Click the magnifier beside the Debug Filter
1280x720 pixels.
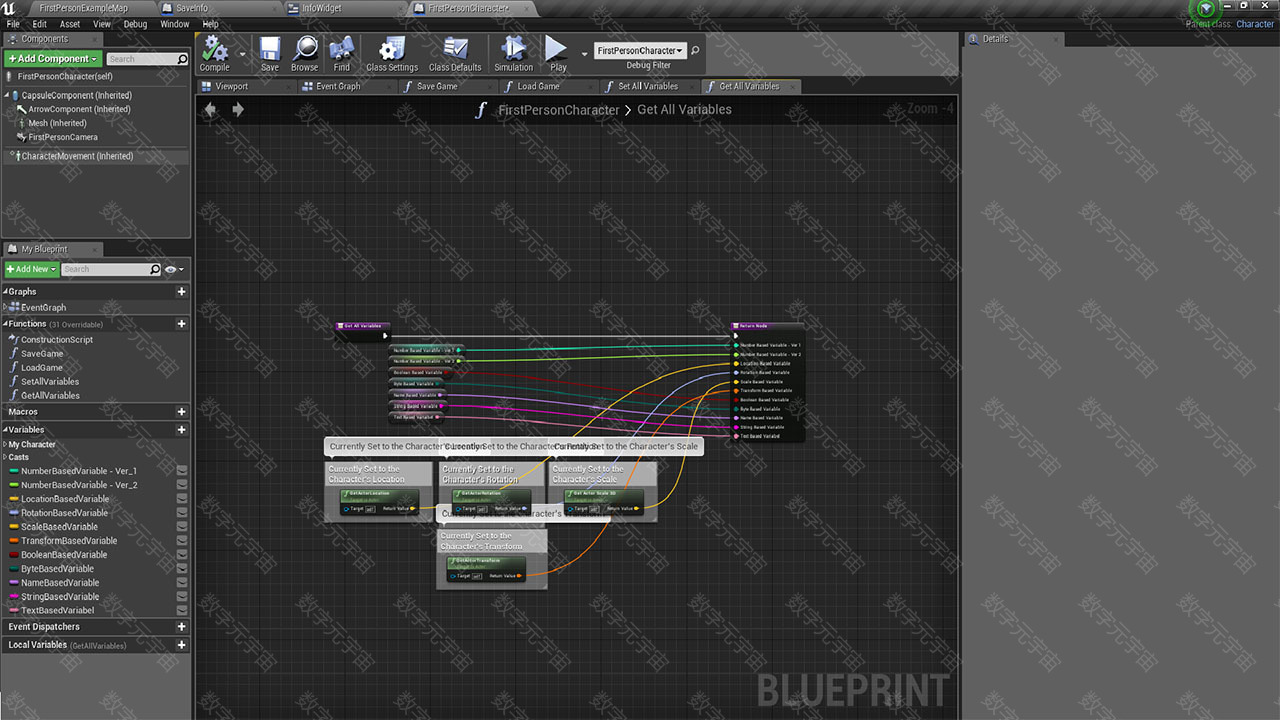click(x=696, y=50)
